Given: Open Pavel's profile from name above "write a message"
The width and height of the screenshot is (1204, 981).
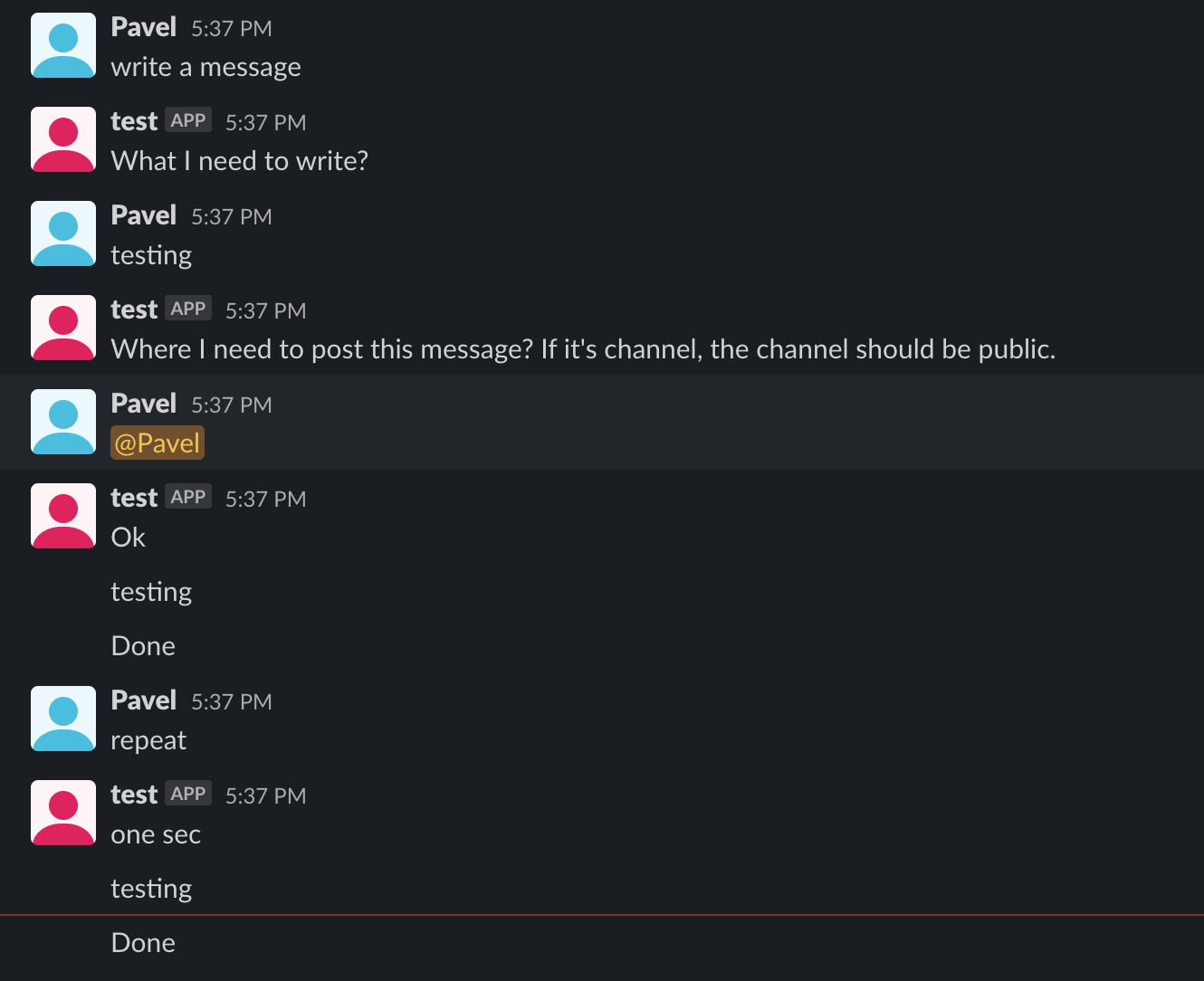Looking at the screenshot, I should point(143,27).
